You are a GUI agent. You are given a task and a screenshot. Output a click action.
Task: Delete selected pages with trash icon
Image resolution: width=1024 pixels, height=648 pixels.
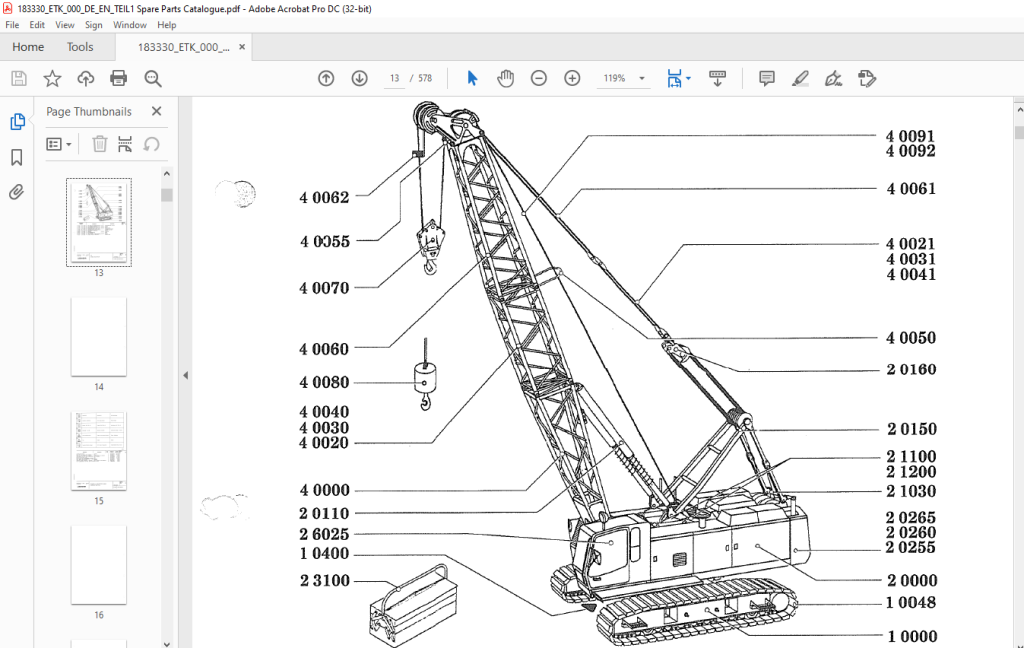point(99,144)
